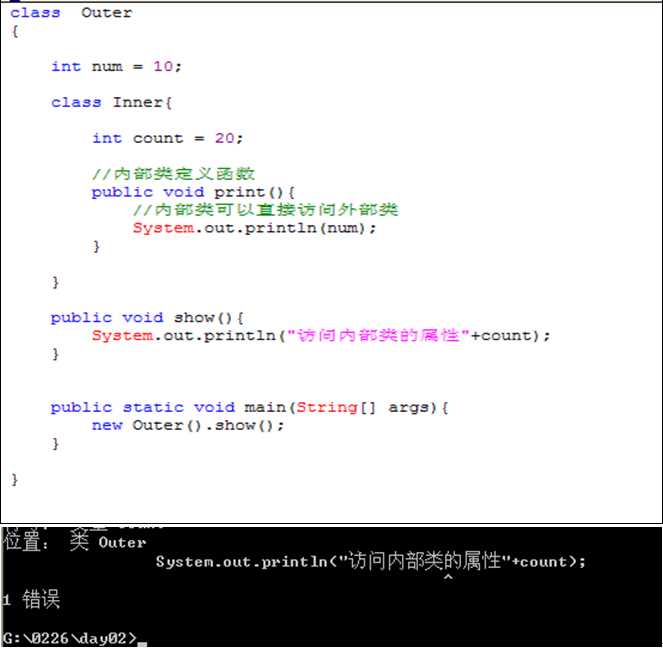Click the '1 错误' console message
This screenshot has width=663, height=649.
[x=31, y=600]
